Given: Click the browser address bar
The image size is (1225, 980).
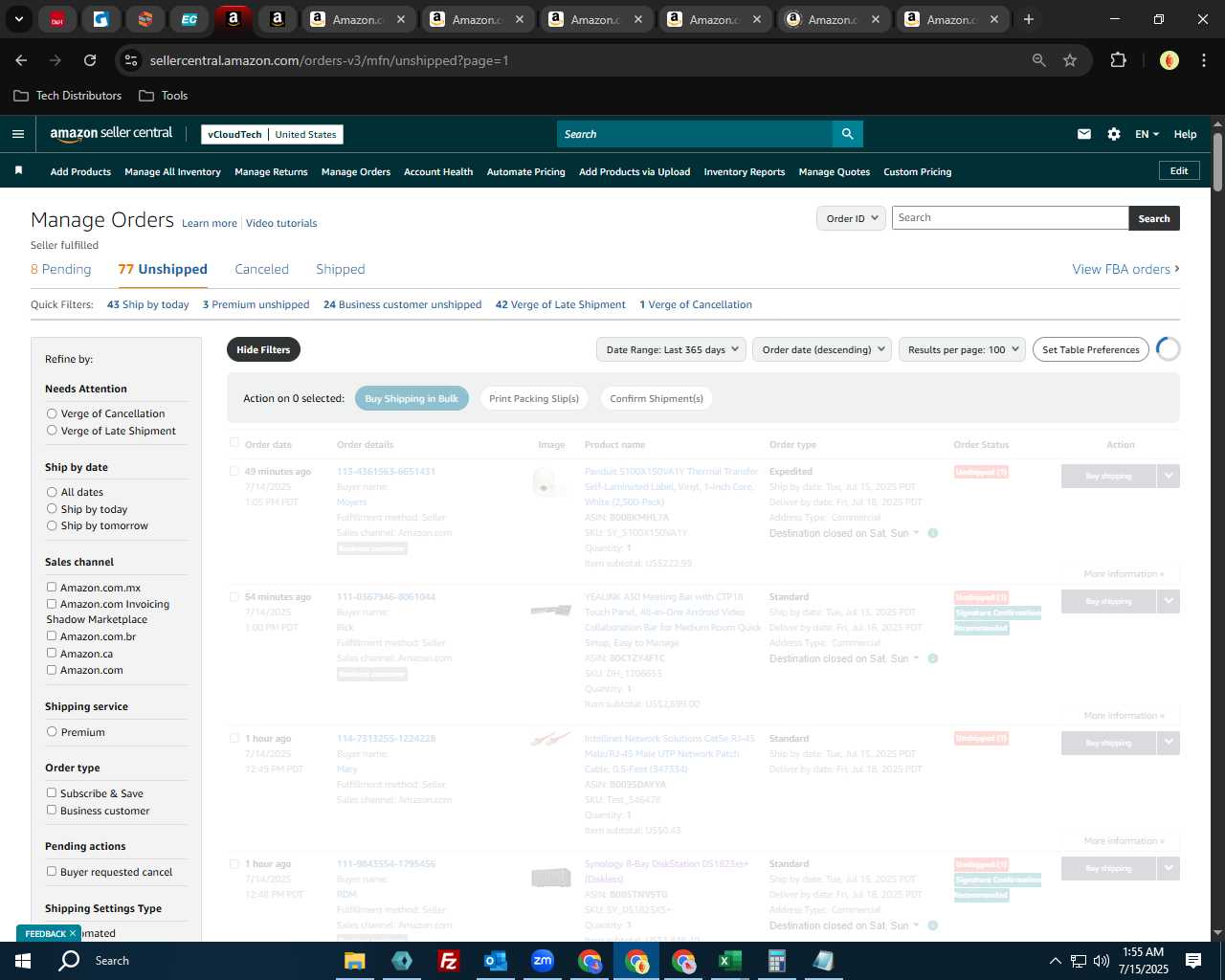Looking at the screenshot, I should pos(584,60).
